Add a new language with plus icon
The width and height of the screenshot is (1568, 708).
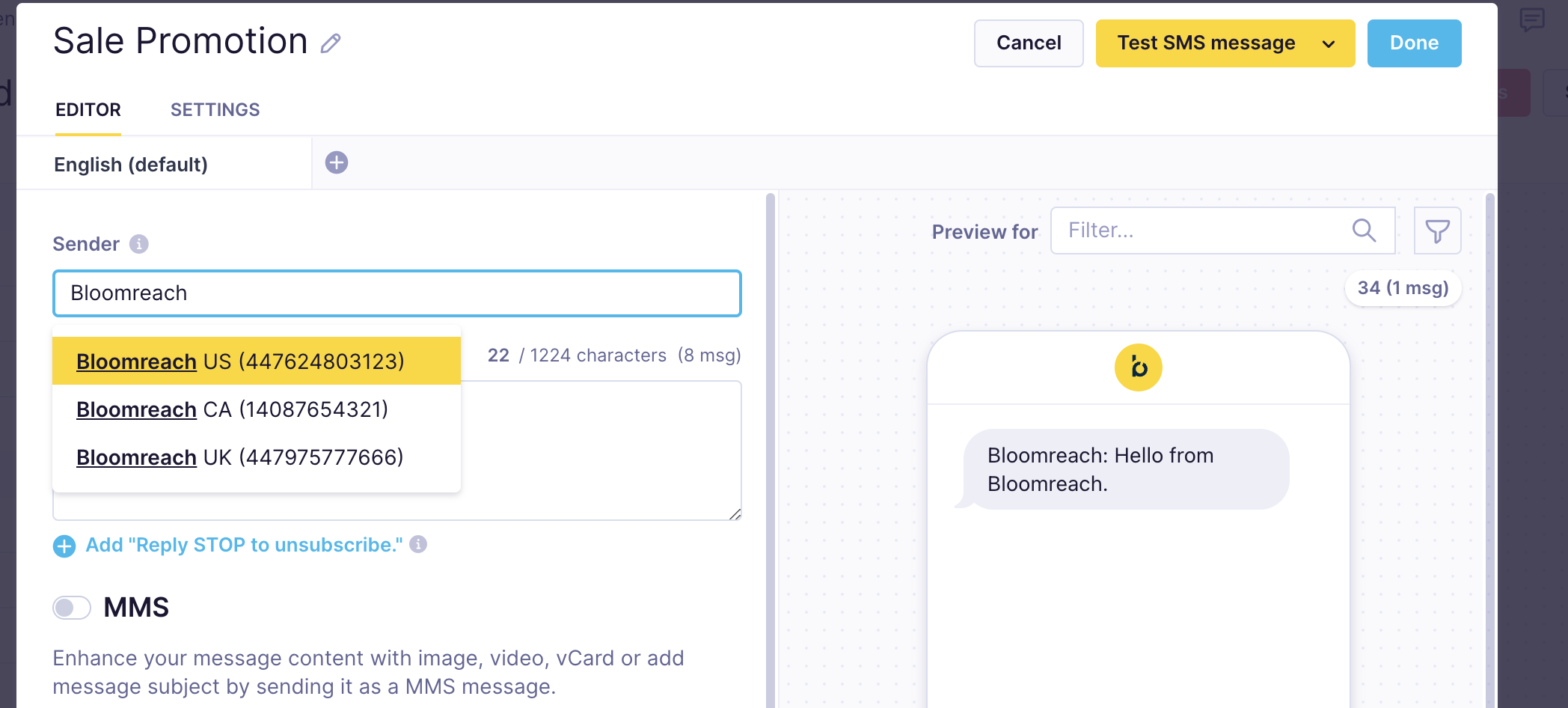[337, 162]
